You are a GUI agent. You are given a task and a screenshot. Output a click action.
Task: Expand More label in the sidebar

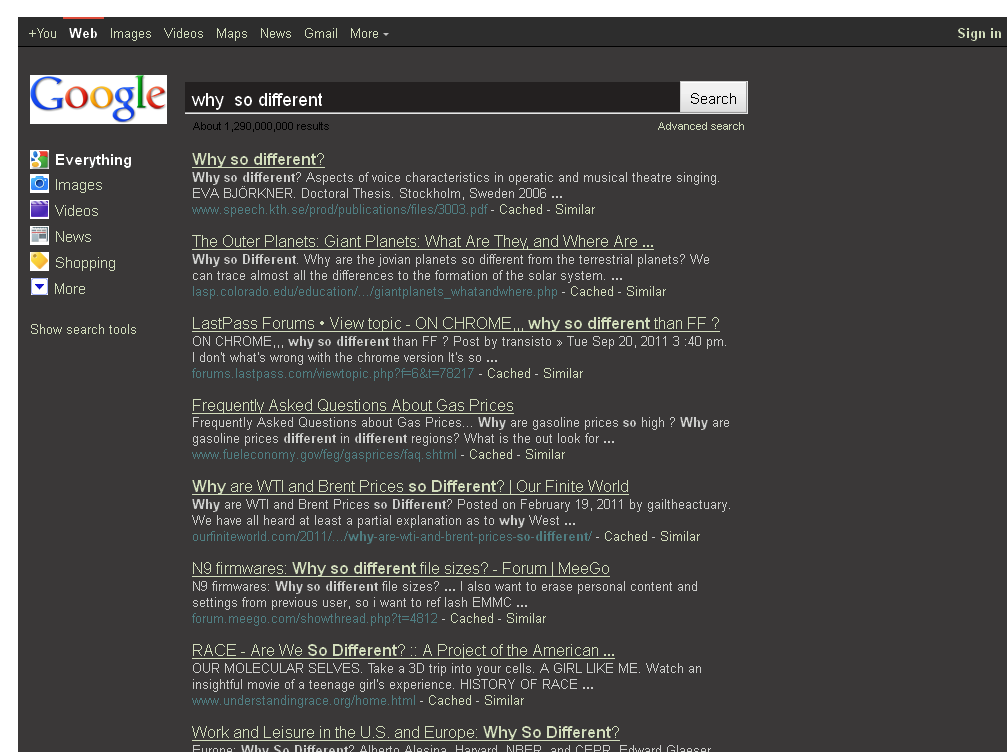70,289
